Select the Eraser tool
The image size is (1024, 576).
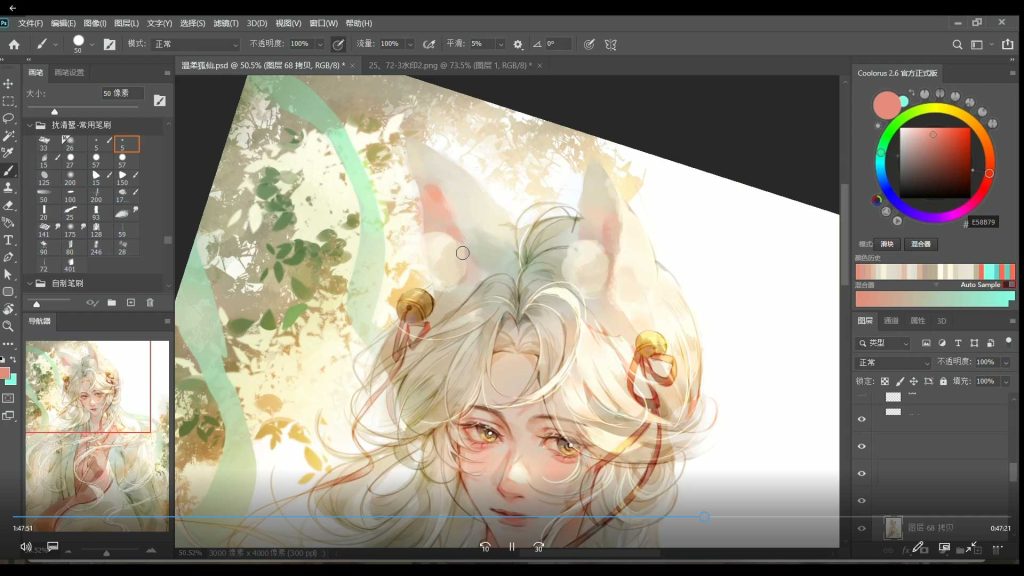[8, 205]
